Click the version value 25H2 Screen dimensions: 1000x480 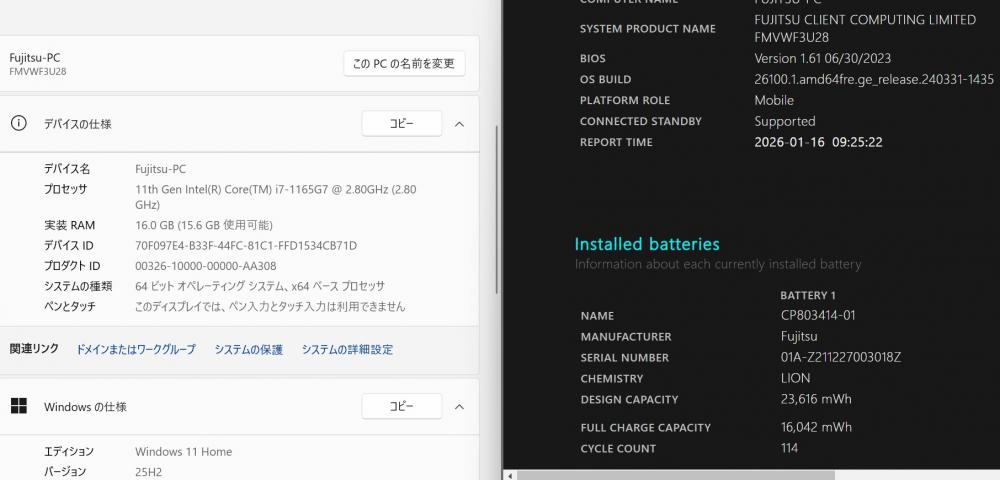click(x=148, y=472)
